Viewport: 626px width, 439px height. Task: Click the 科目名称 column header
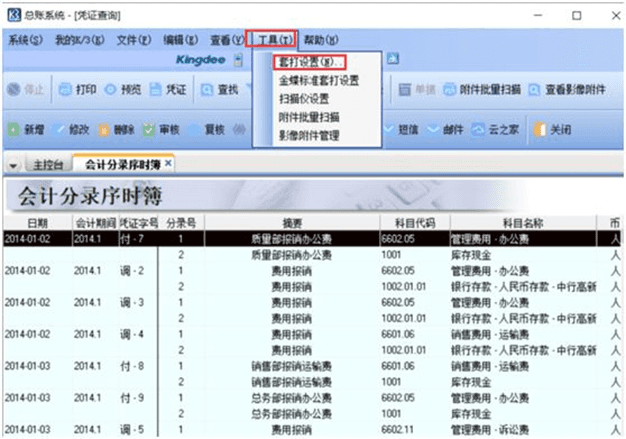tap(523, 223)
